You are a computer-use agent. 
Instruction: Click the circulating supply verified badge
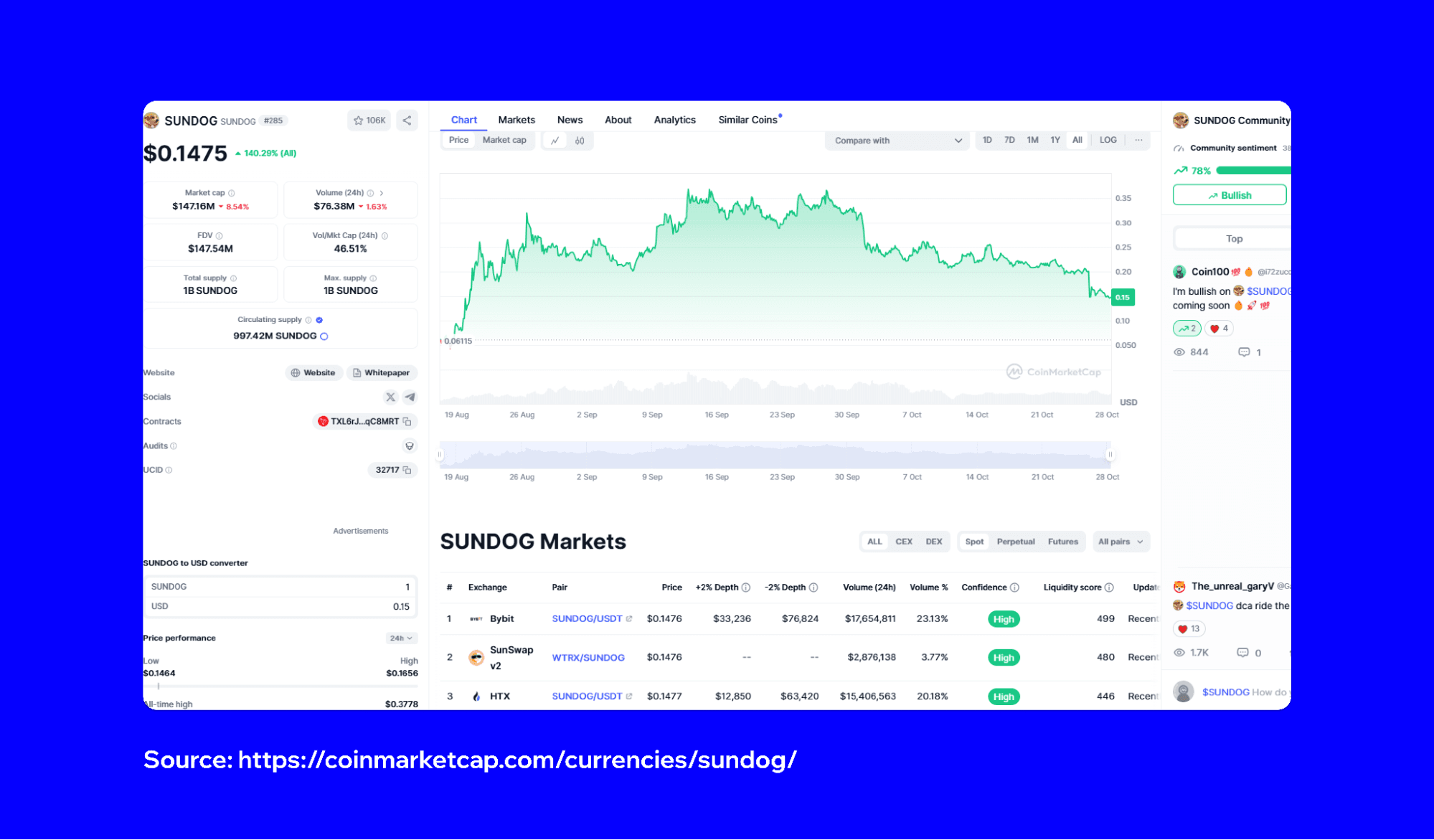pos(319,320)
